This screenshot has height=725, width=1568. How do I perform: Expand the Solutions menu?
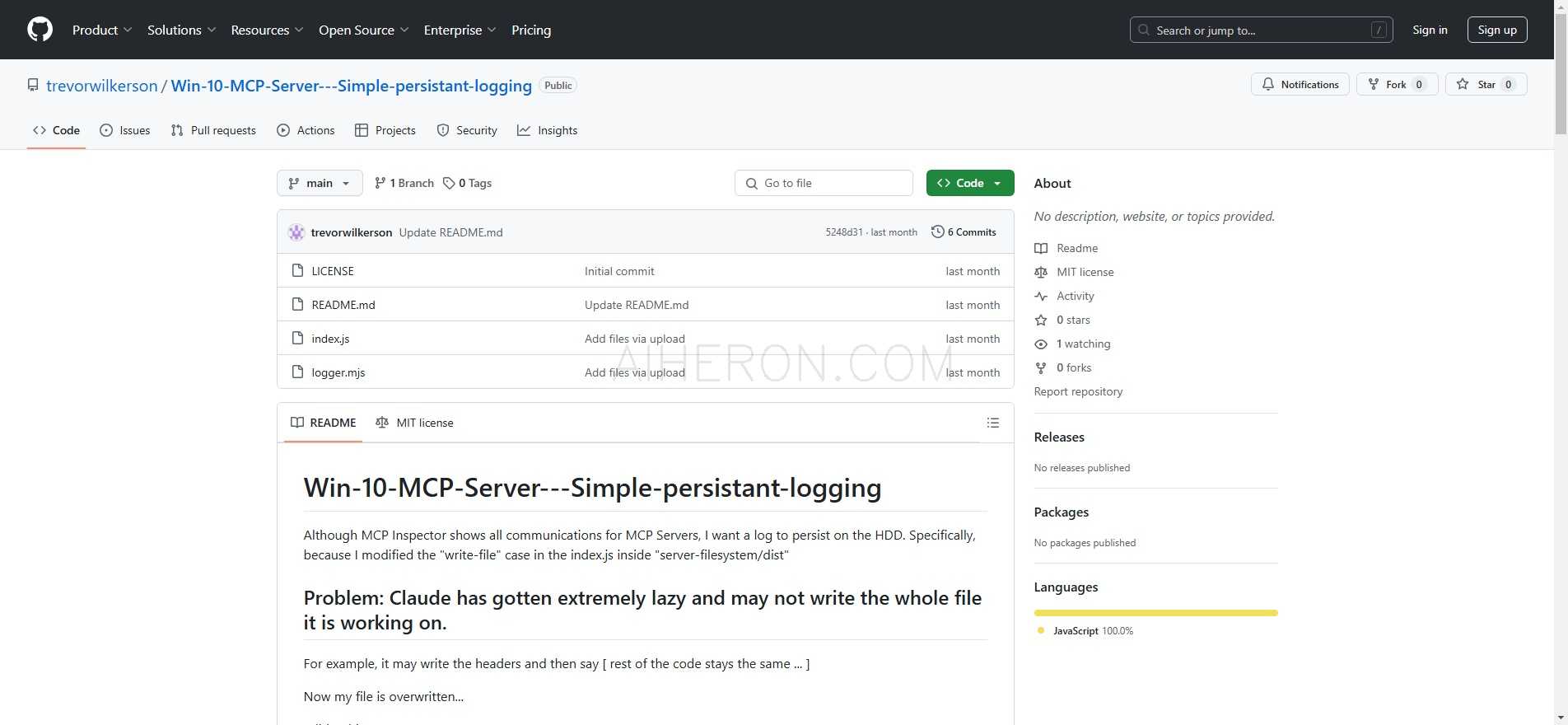click(x=182, y=30)
